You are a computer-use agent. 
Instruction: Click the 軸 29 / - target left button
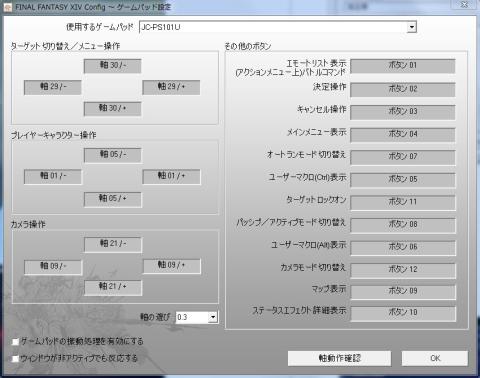coord(53,87)
